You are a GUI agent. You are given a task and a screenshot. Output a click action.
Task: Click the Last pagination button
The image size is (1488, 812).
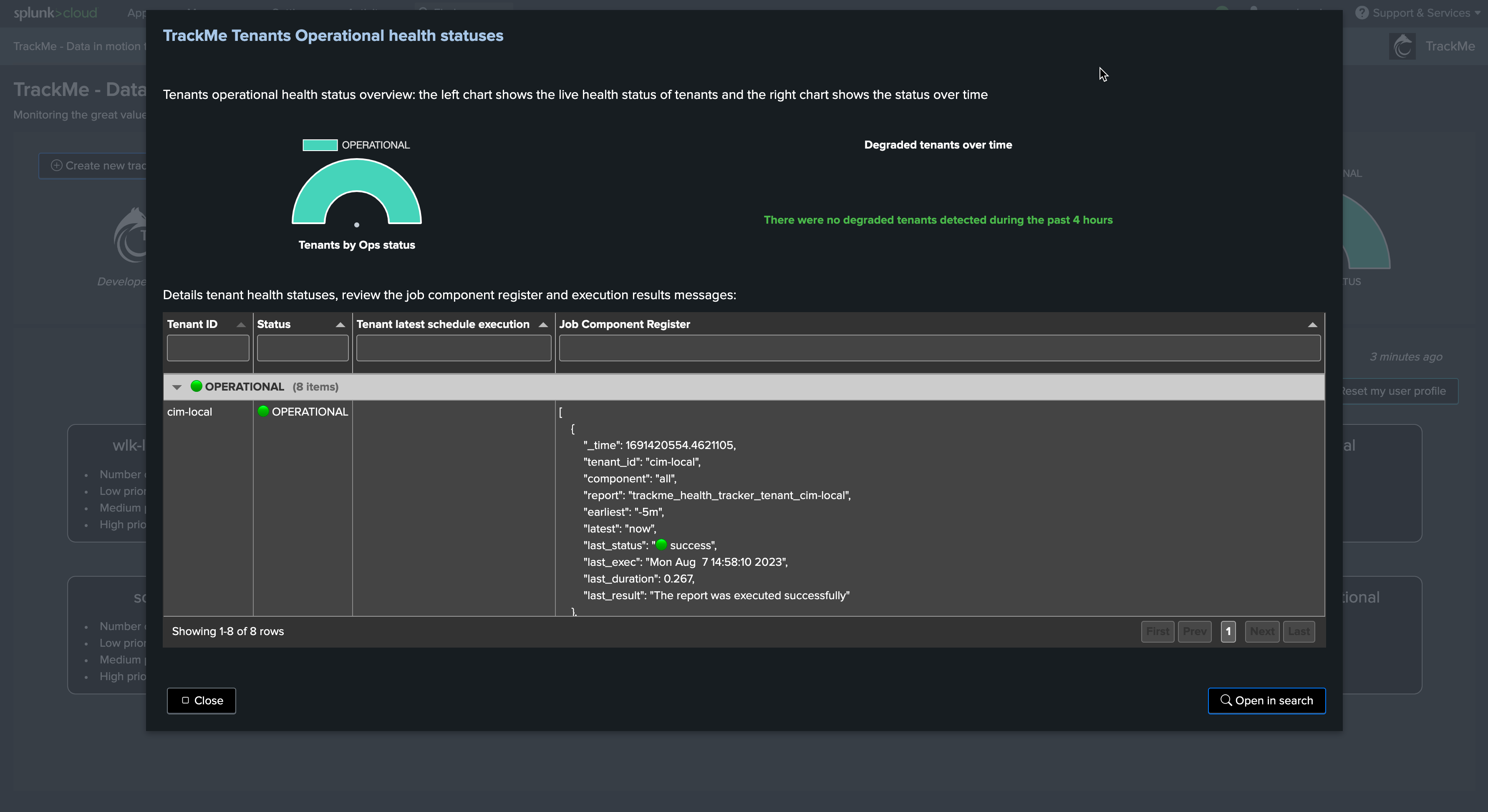tap(1299, 631)
